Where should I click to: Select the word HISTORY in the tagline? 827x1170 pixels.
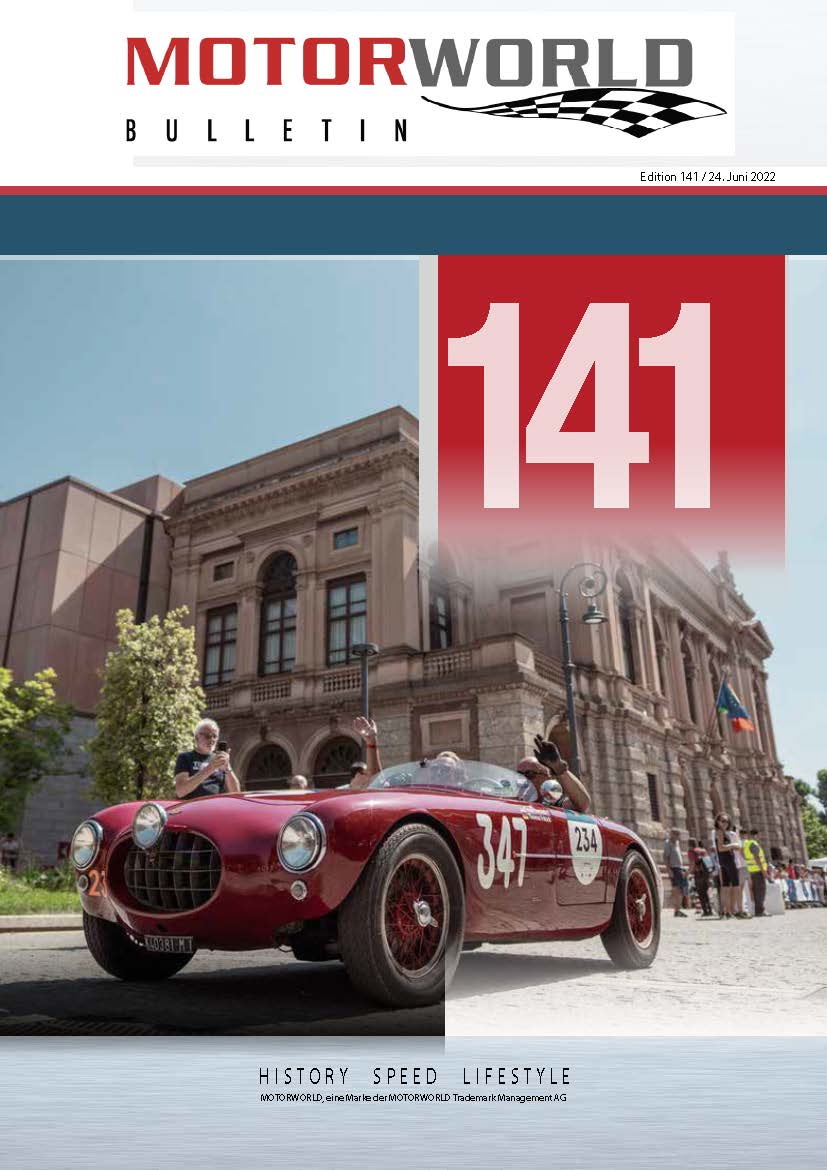coord(304,1076)
